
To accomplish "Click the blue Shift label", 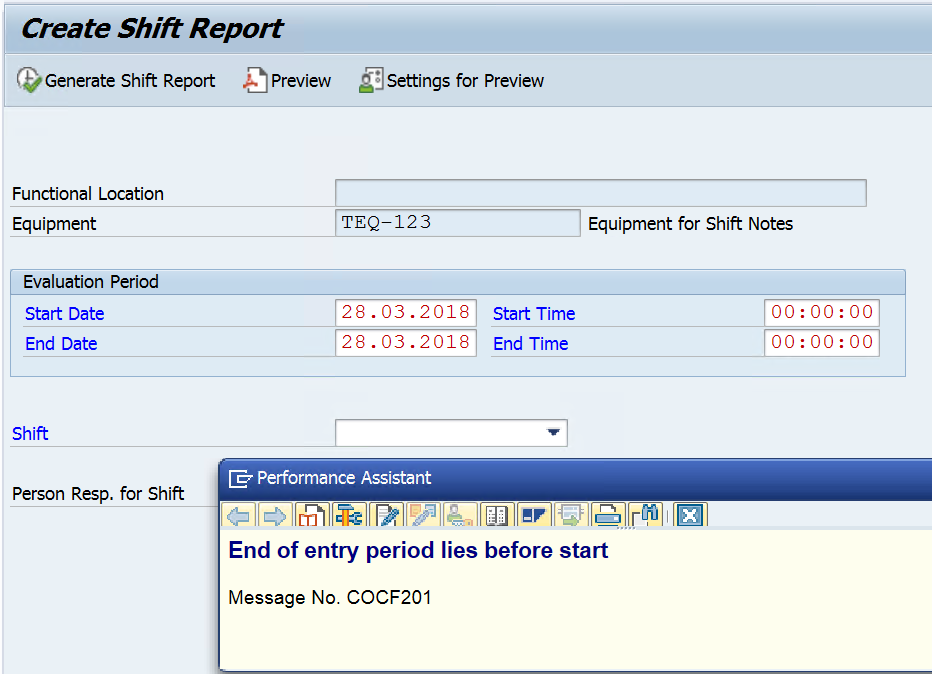I will 30,433.
